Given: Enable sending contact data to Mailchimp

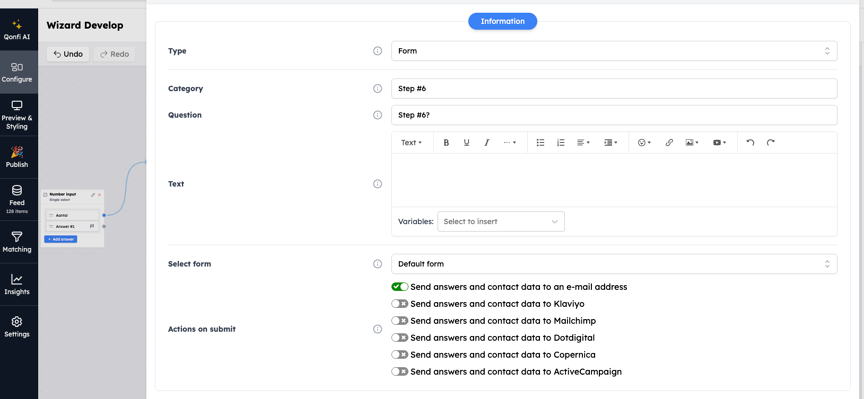Looking at the screenshot, I should coord(399,321).
